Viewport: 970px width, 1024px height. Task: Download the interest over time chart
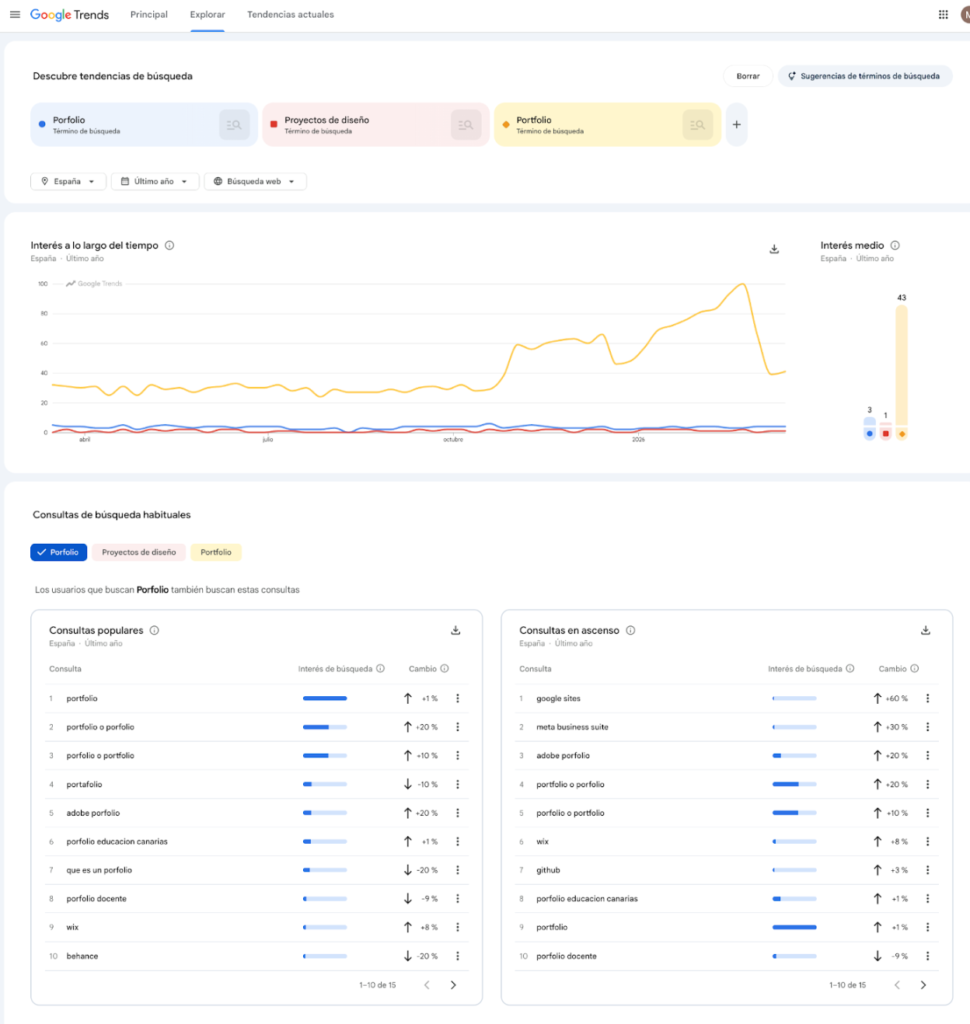coord(774,249)
